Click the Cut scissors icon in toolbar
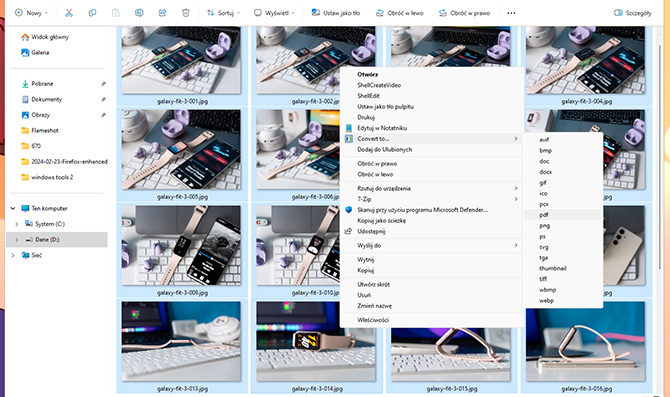The width and height of the screenshot is (670, 397). pyautogui.click(x=69, y=13)
